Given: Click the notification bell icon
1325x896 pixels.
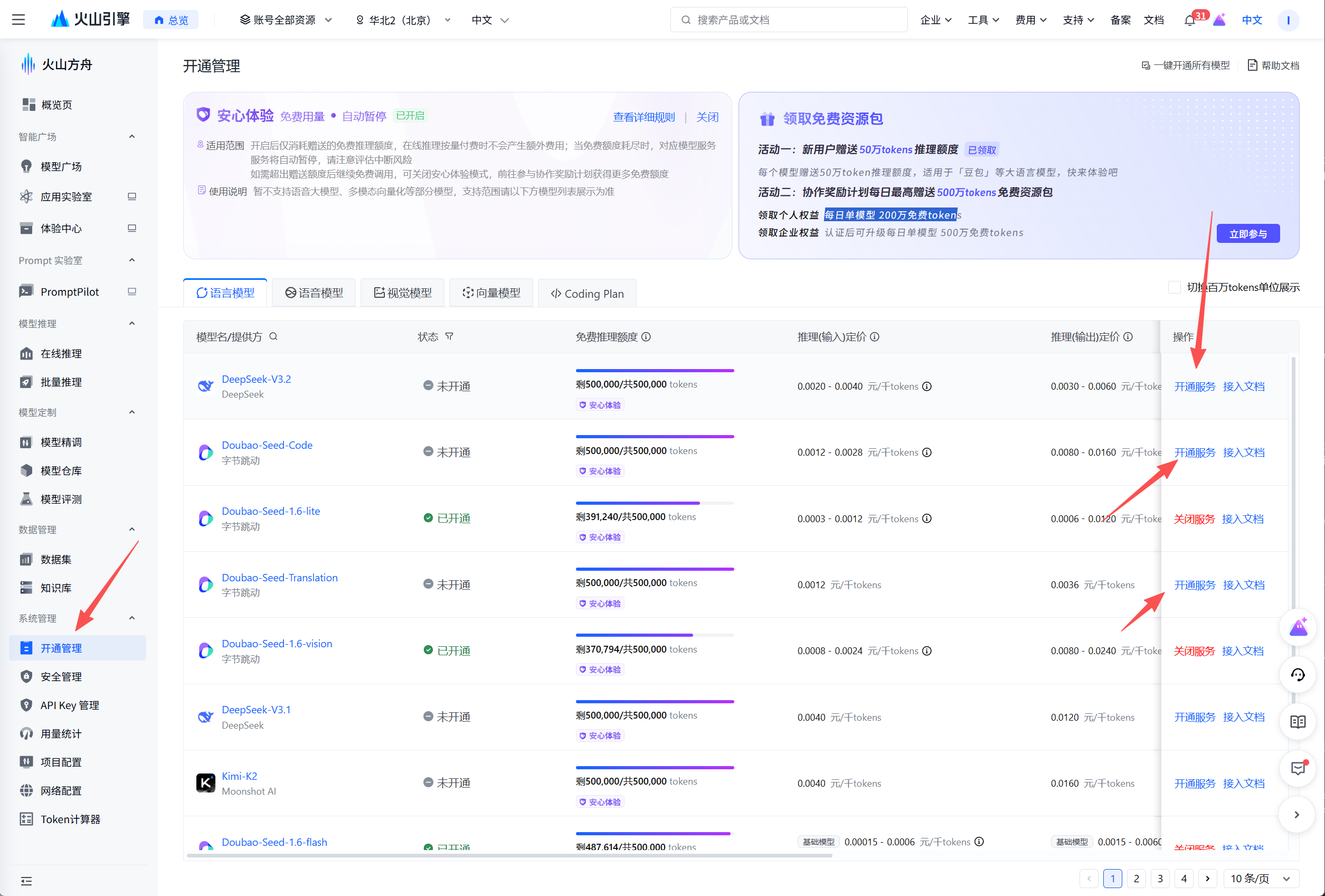Looking at the screenshot, I should coord(1189,21).
